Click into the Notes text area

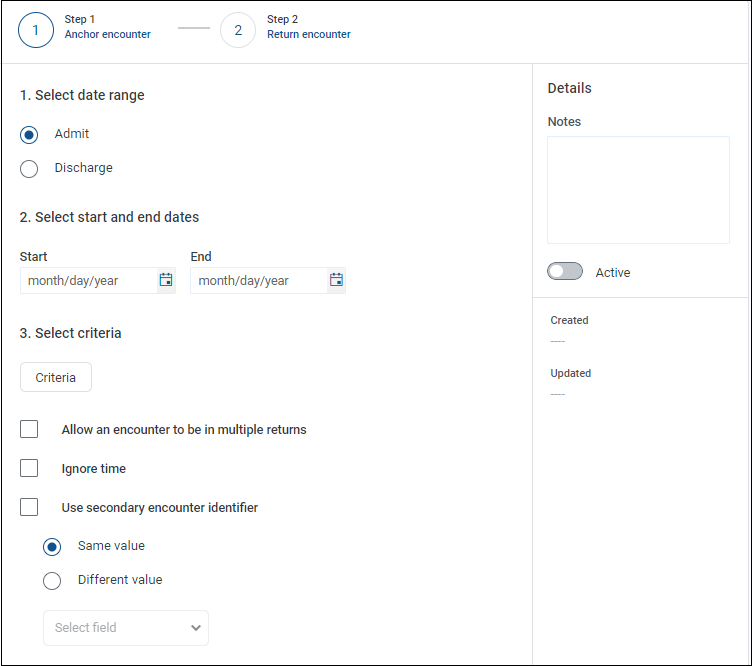pyautogui.click(x=638, y=190)
